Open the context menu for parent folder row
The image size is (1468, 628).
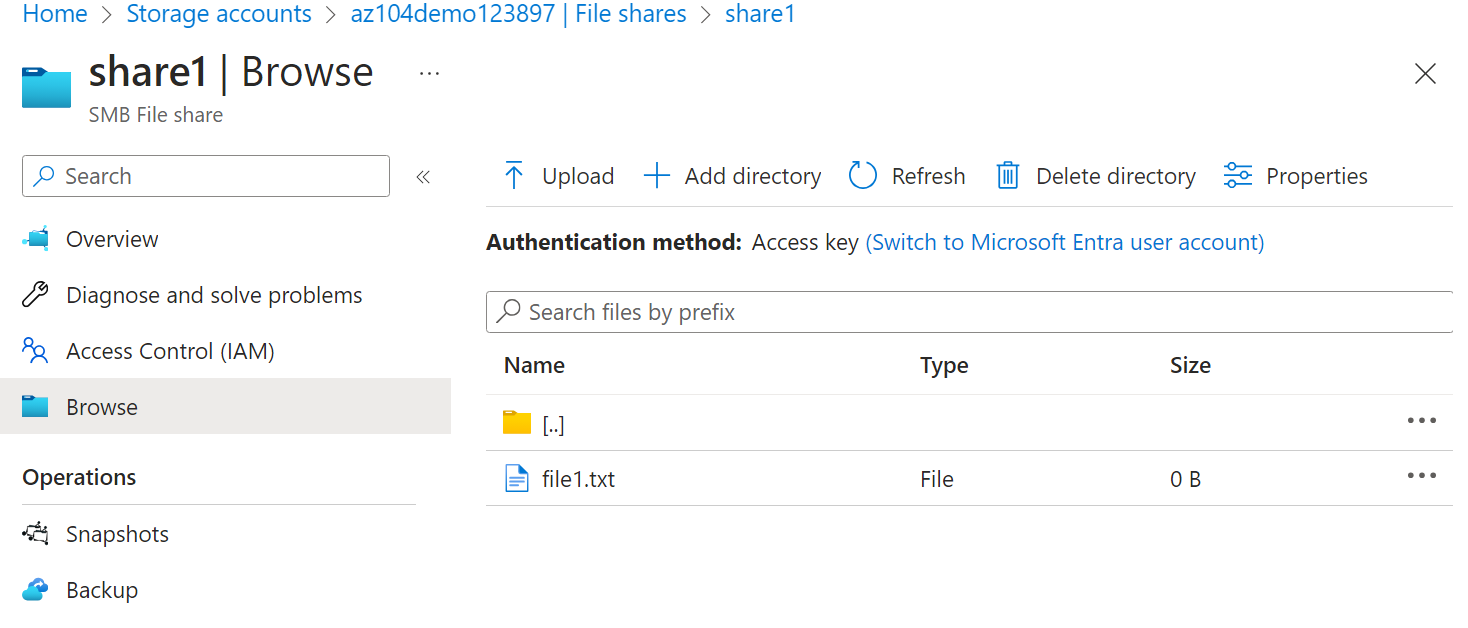point(1421,421)
